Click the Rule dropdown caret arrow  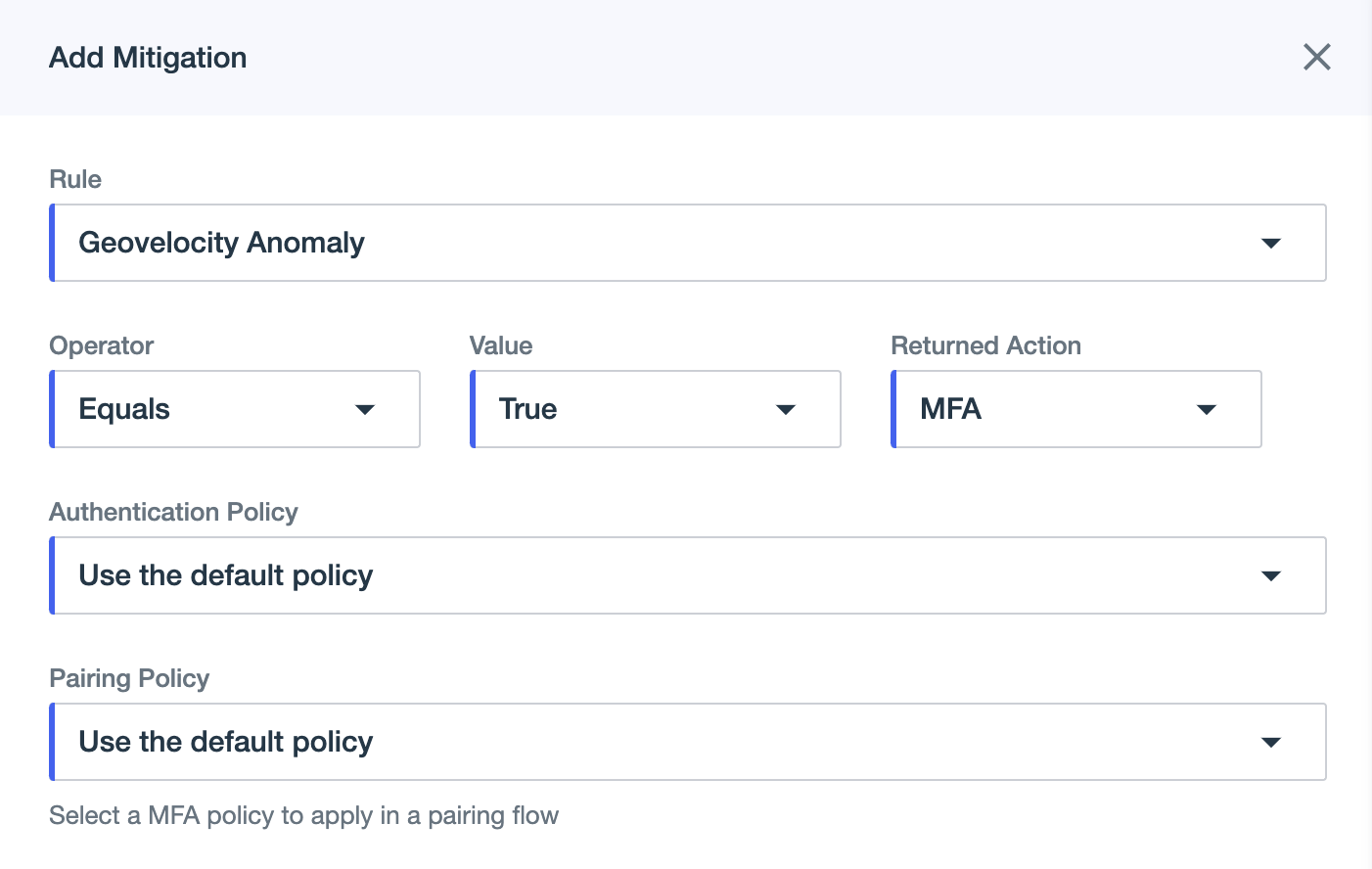(x=1270, y=243)
